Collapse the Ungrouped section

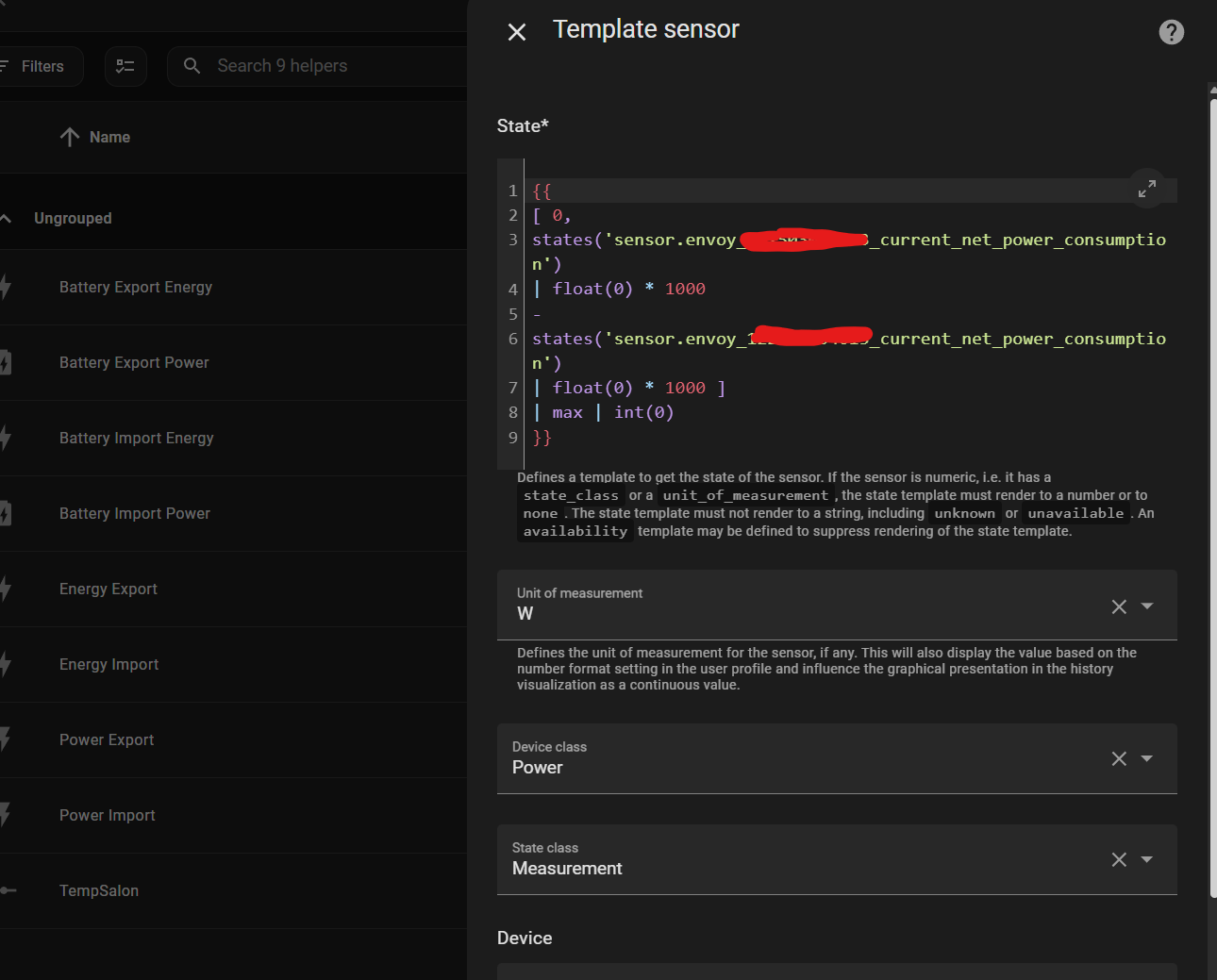pyautogui.click(x=7, y=218)
